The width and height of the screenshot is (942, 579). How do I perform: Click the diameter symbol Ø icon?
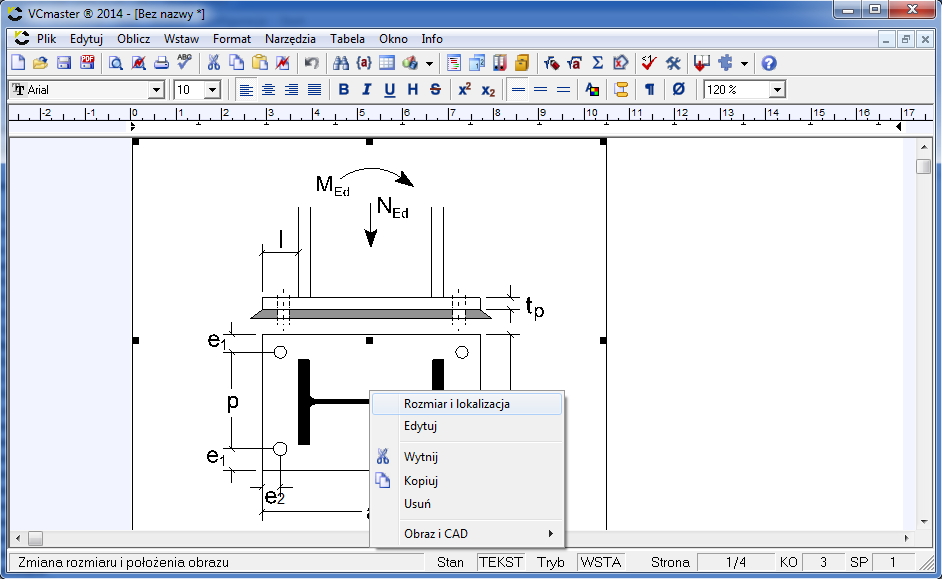click(x=679, y=89)
